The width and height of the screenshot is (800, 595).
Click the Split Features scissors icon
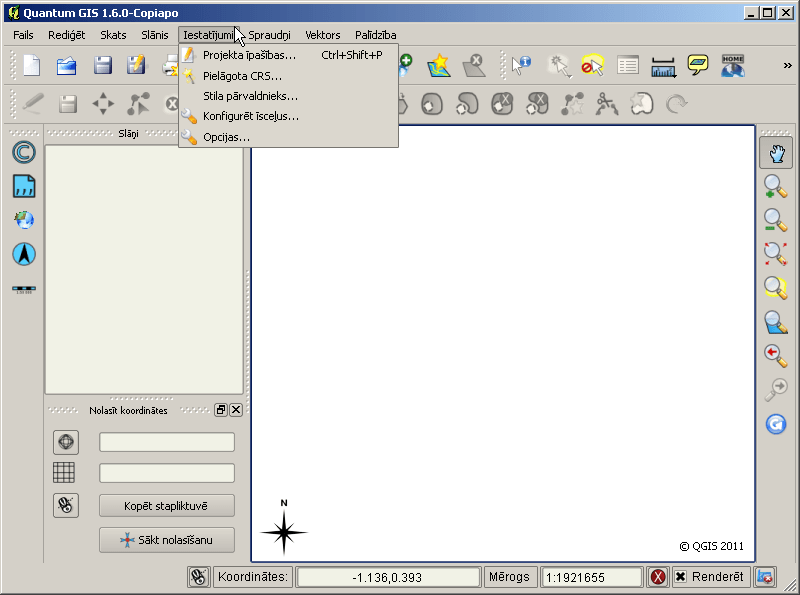pyautogui.click(x=607, y=104)
